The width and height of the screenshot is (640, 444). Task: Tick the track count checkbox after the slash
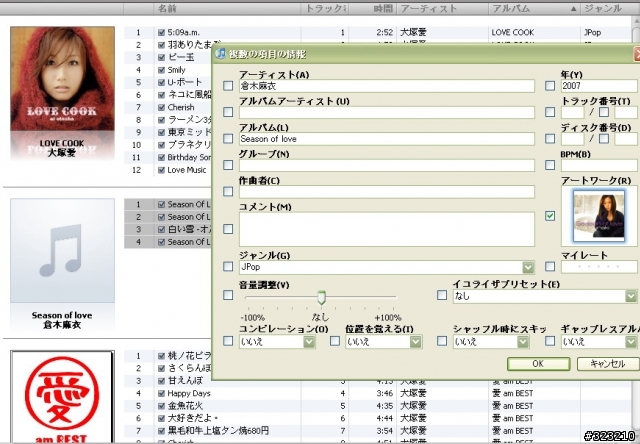tap(604, 112)
